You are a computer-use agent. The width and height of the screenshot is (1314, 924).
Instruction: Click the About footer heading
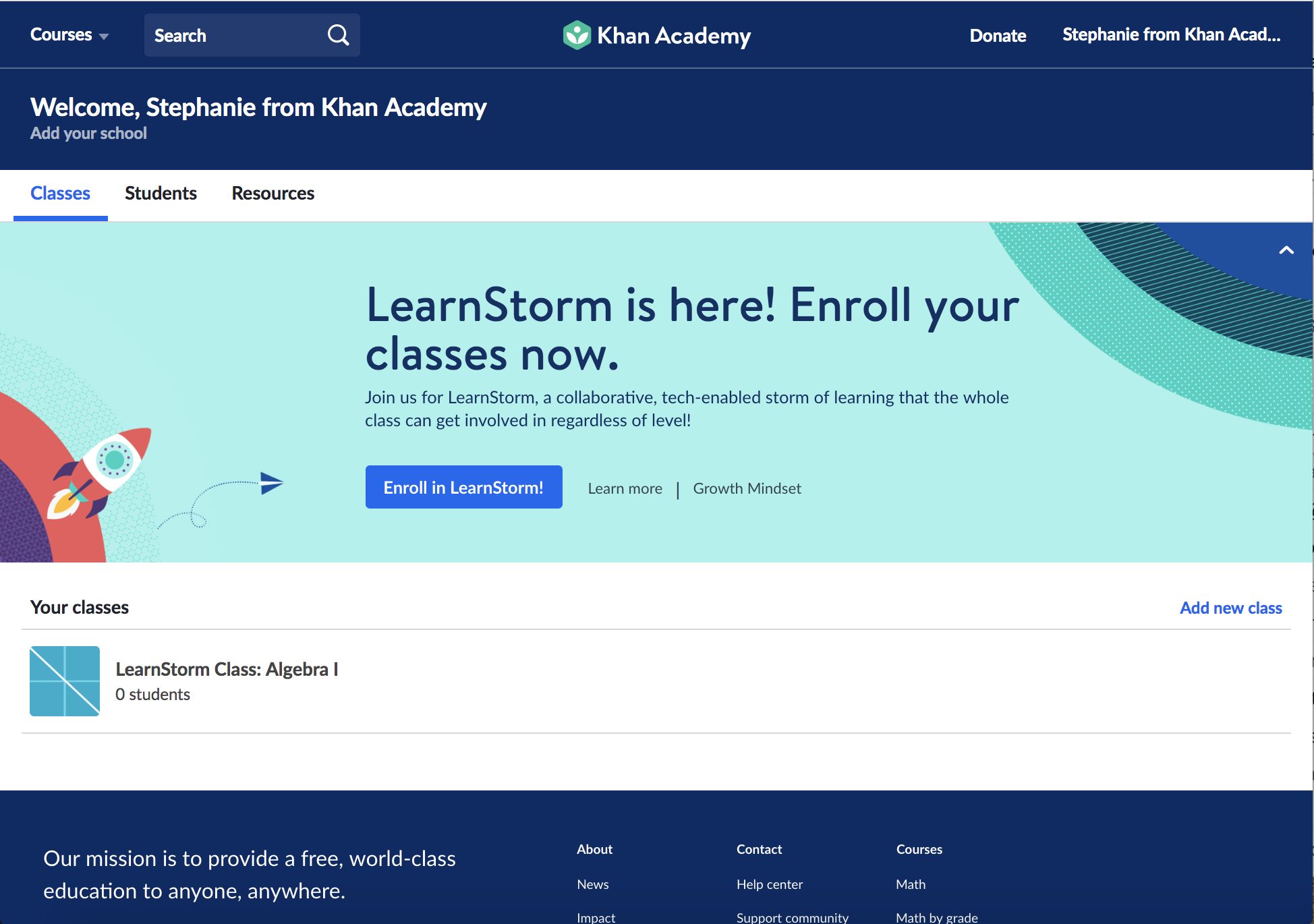pyautogui.click(x=594, y=849)
